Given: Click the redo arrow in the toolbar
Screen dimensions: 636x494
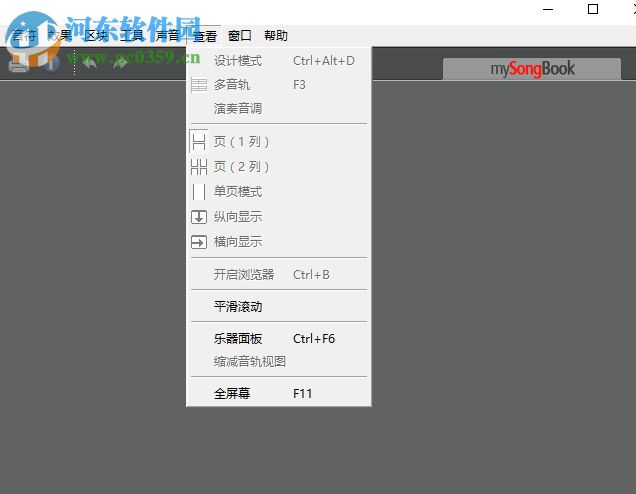Looking at the screenshot, I should pos(120,63).
